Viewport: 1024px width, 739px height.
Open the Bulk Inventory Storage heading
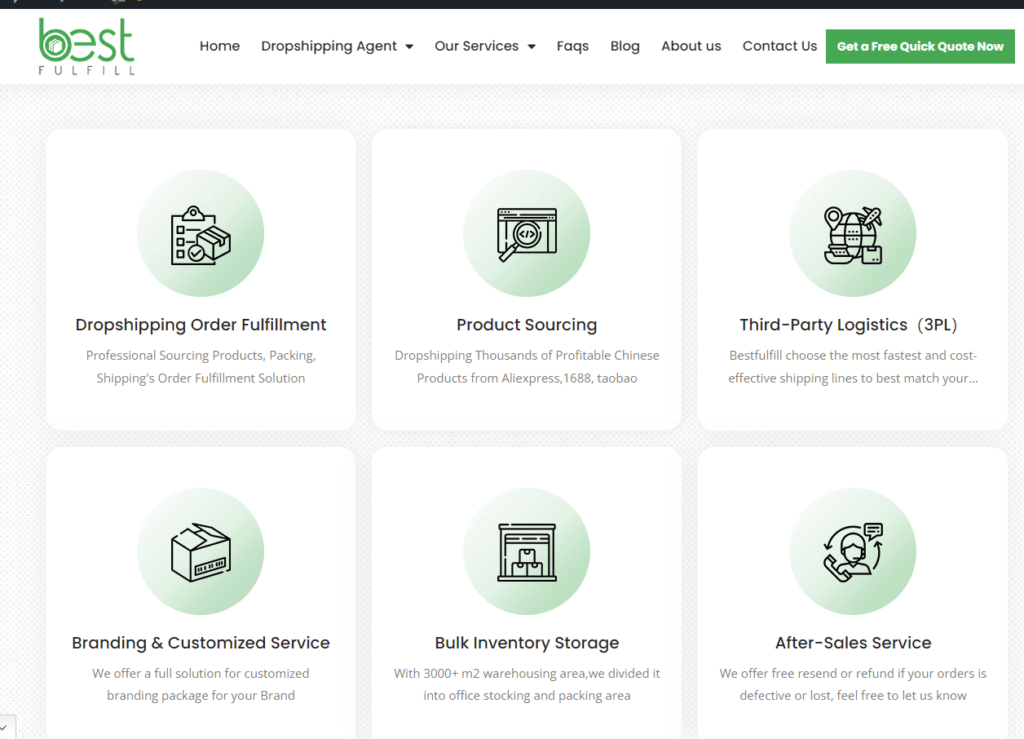coord(526,642)
